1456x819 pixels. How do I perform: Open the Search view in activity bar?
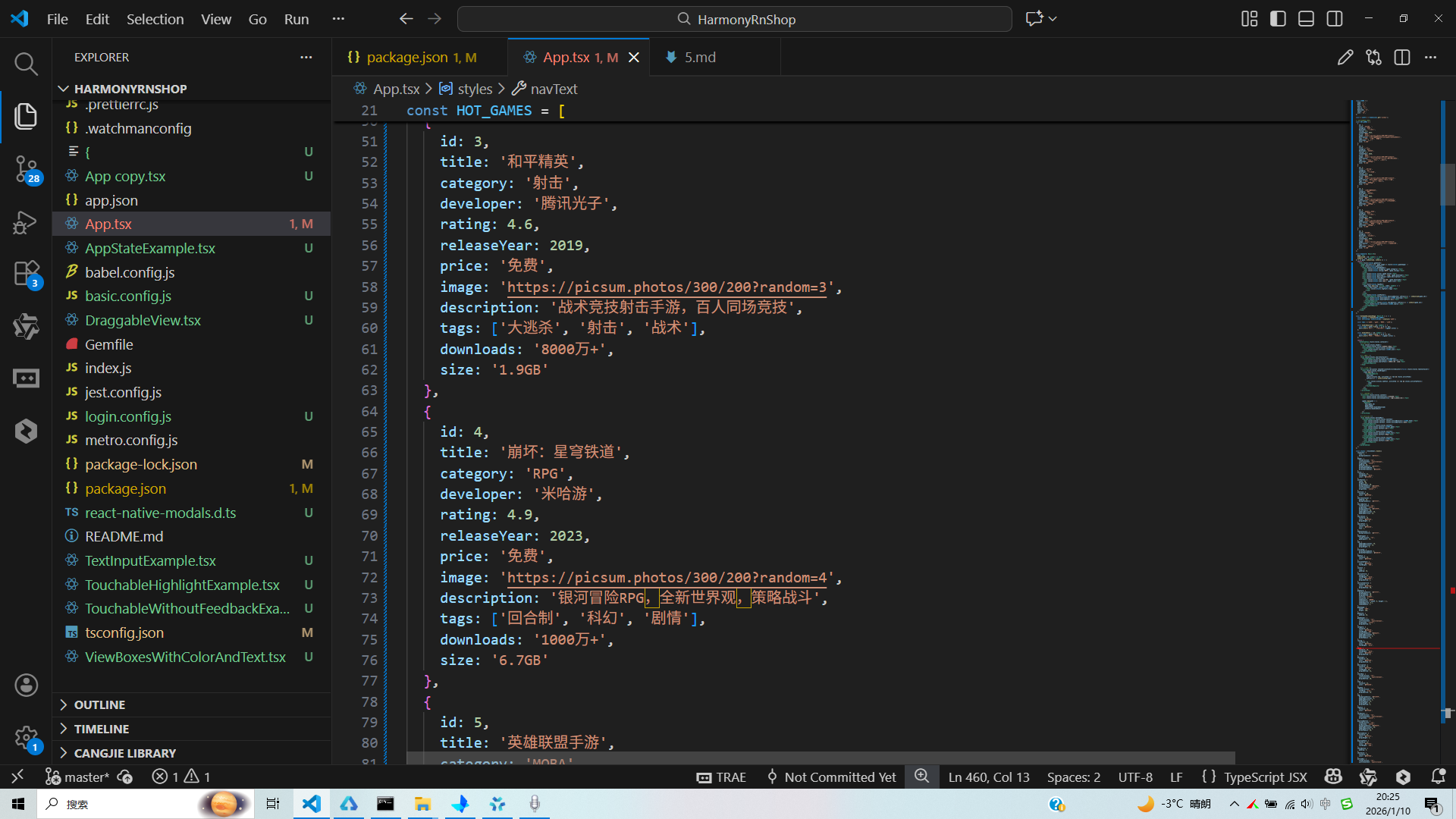(x=26, y=64)
